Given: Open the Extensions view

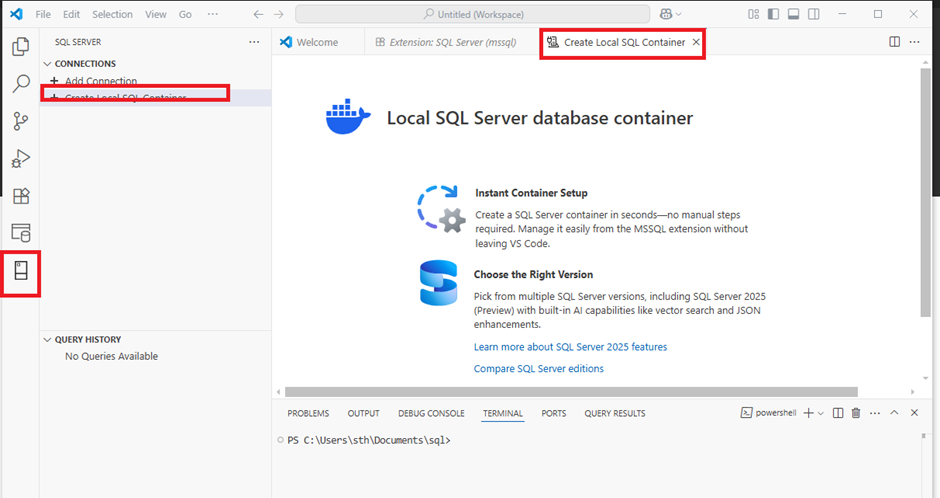Looking at the screenshot, I should pyautogui.click(x=21, y=196).
